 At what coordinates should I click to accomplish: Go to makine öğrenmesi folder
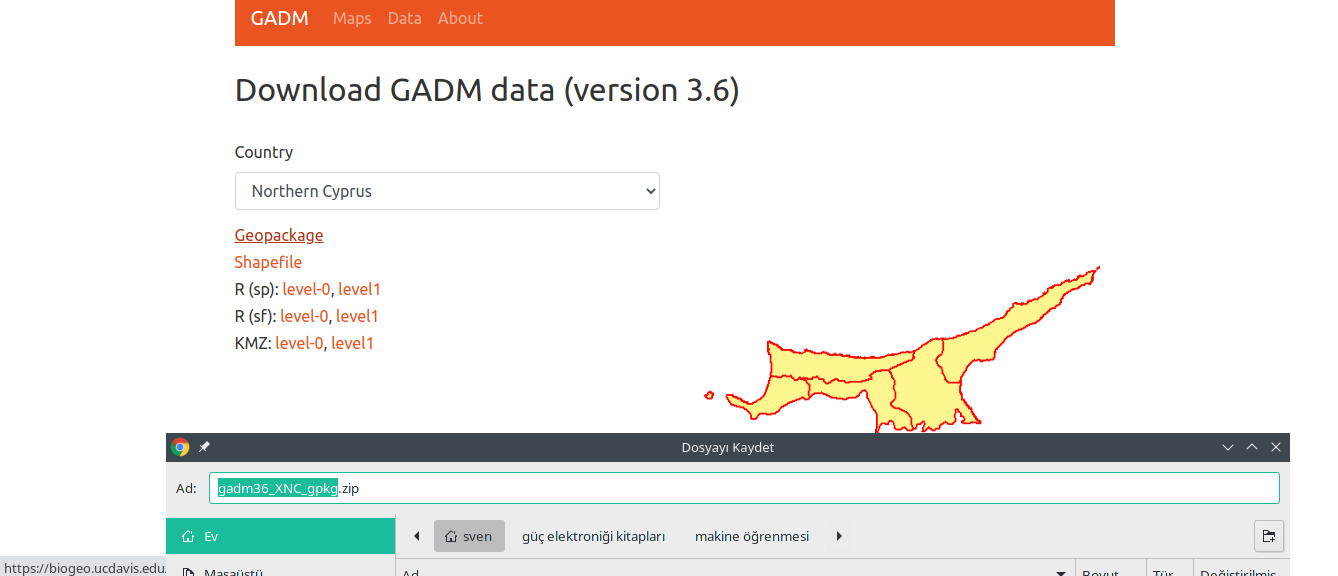[x=752, y=536]
